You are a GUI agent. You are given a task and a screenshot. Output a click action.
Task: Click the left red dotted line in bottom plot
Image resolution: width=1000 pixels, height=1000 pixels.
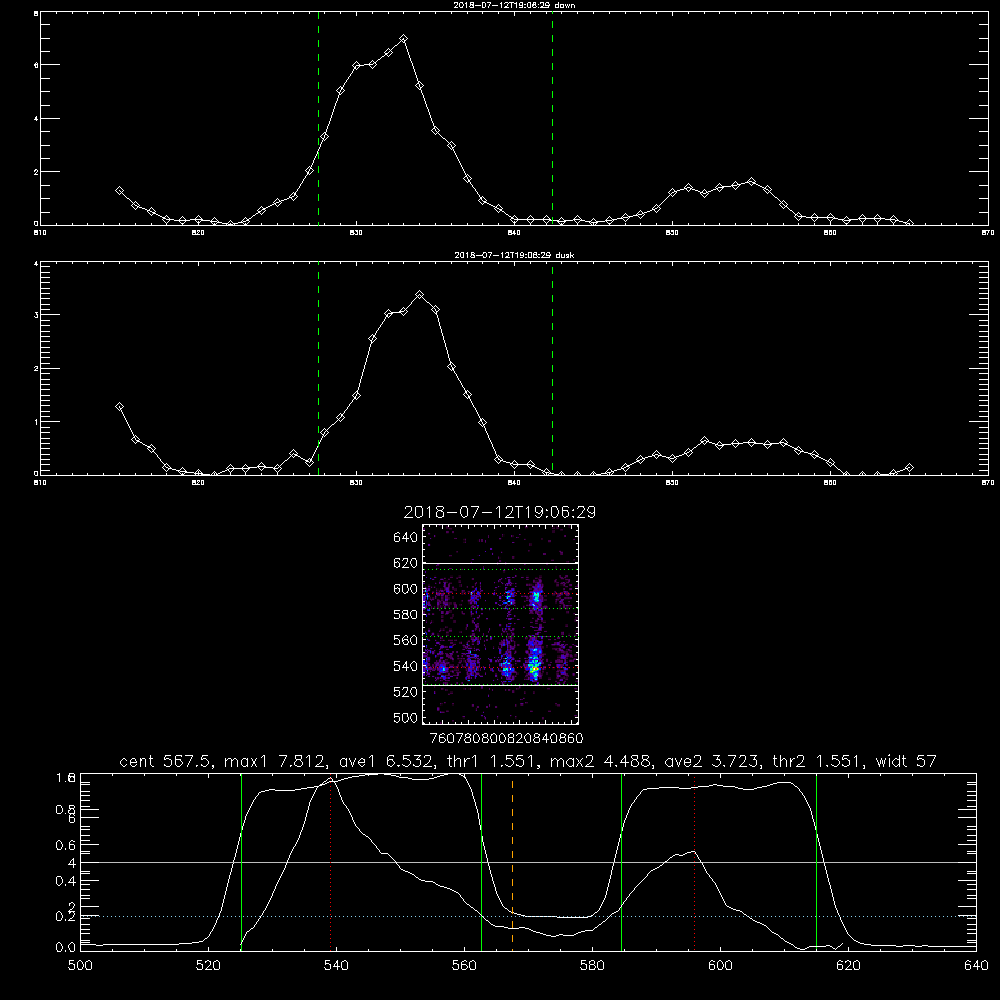[x=330, y=862]
